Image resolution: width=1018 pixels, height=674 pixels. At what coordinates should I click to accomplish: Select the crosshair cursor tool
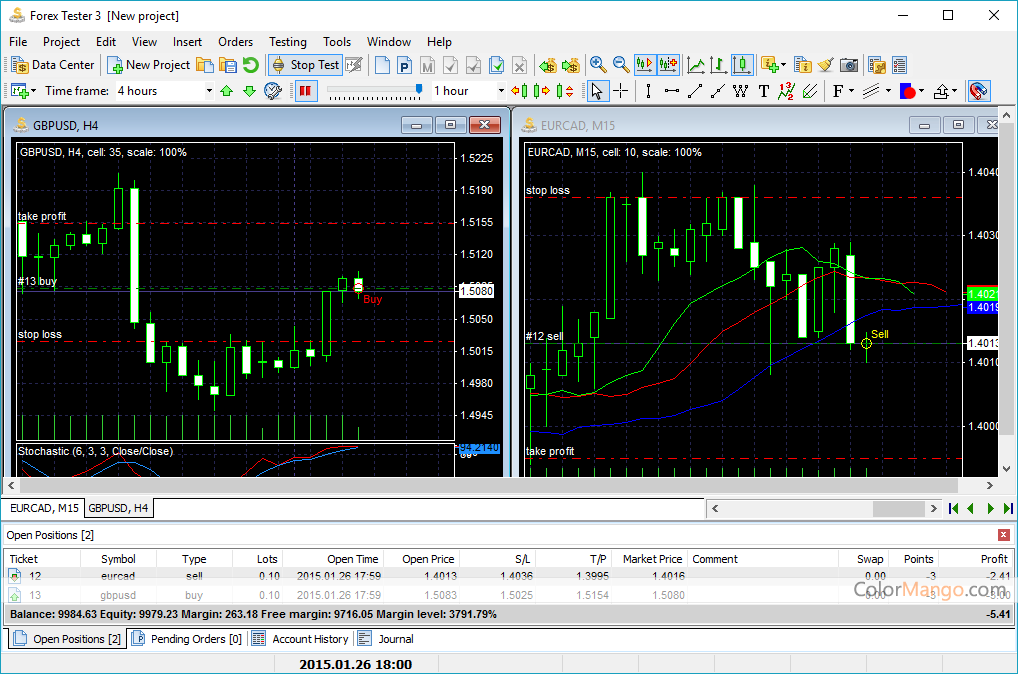pos(621,91)
